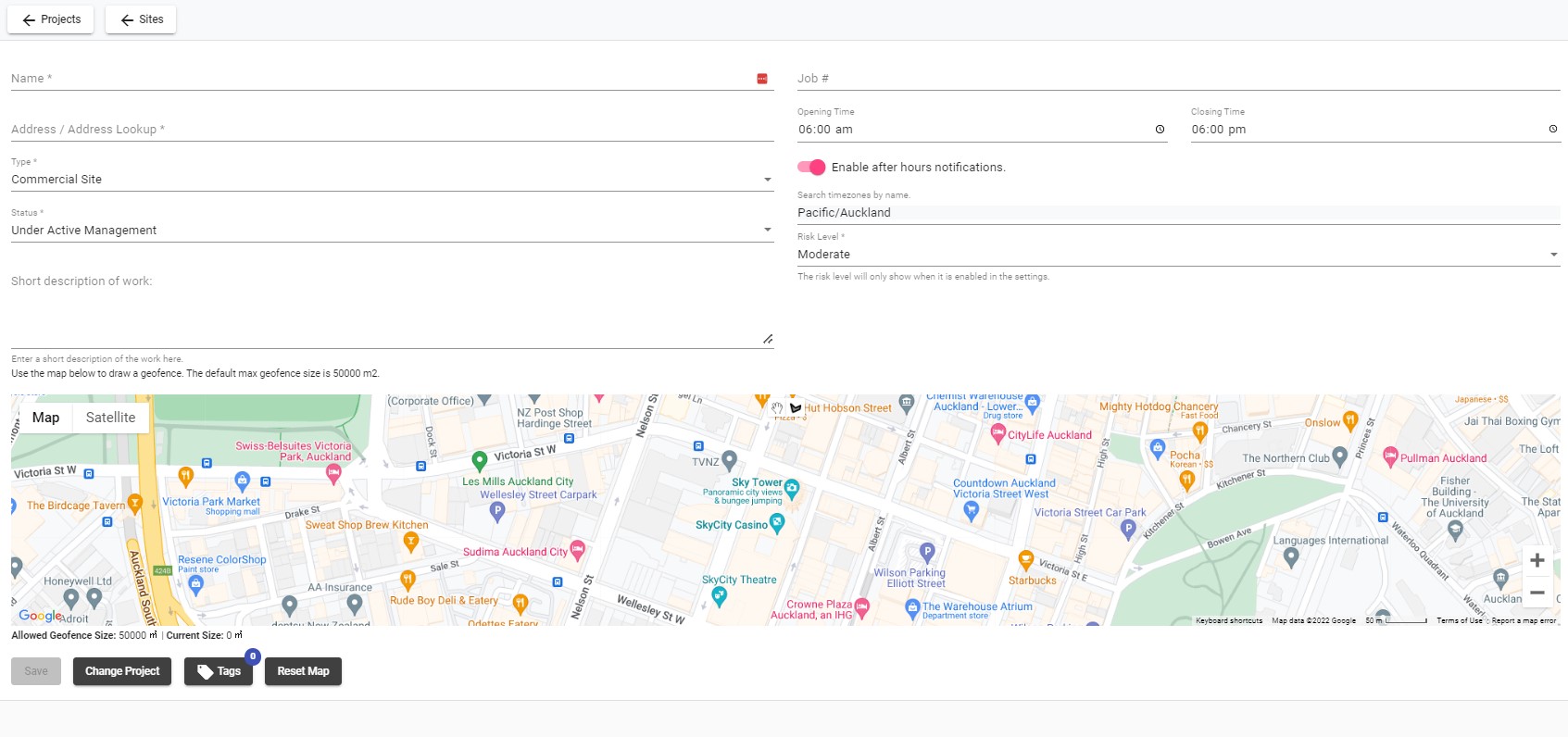Click the Sudima Auckland City hotel marker
The height and width of the screenshot is (737, 1568).
point(577,551)
